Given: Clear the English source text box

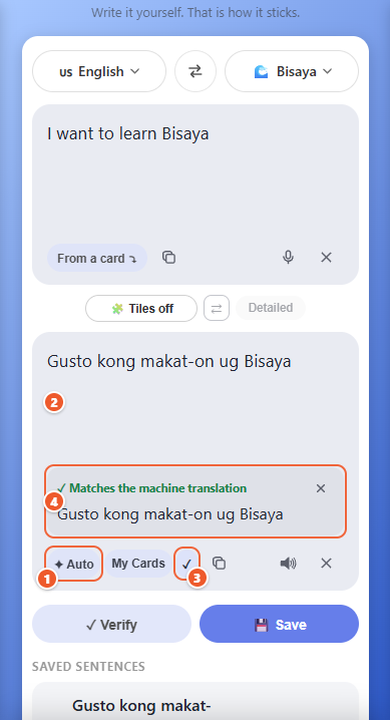Looking at the screenshot, I should click(x=326, y=257).
